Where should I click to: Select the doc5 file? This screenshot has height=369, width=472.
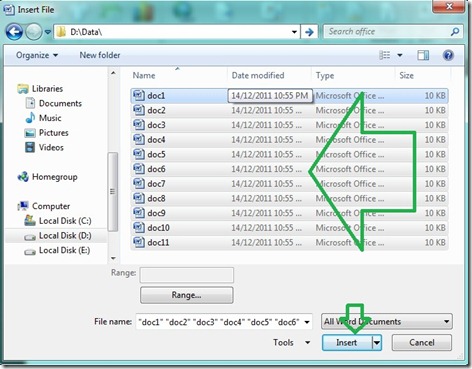[289, 154]
